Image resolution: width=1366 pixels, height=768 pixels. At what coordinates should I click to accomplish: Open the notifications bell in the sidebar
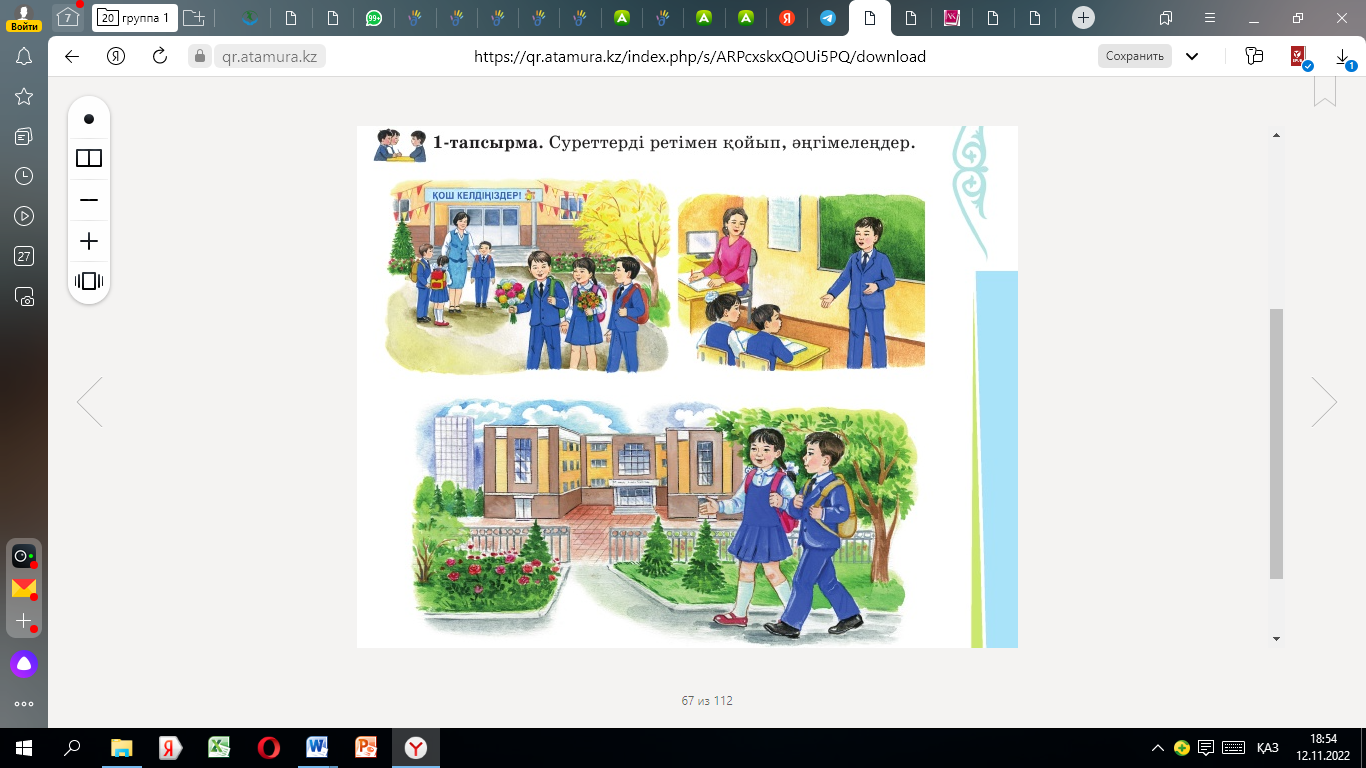[24, 57]
